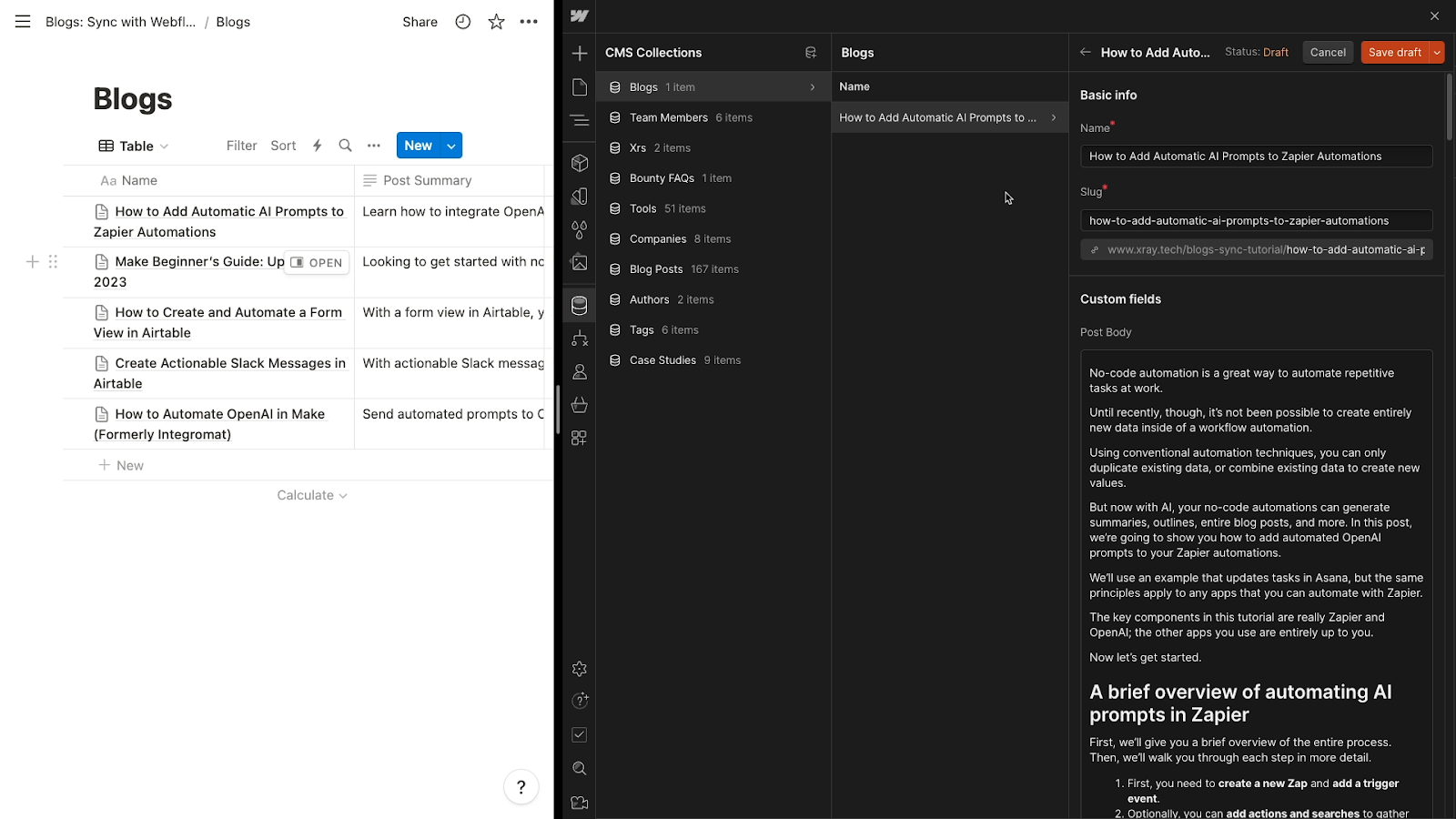
Task: Click the Webflow logo menu
Action: click(580, 15)
